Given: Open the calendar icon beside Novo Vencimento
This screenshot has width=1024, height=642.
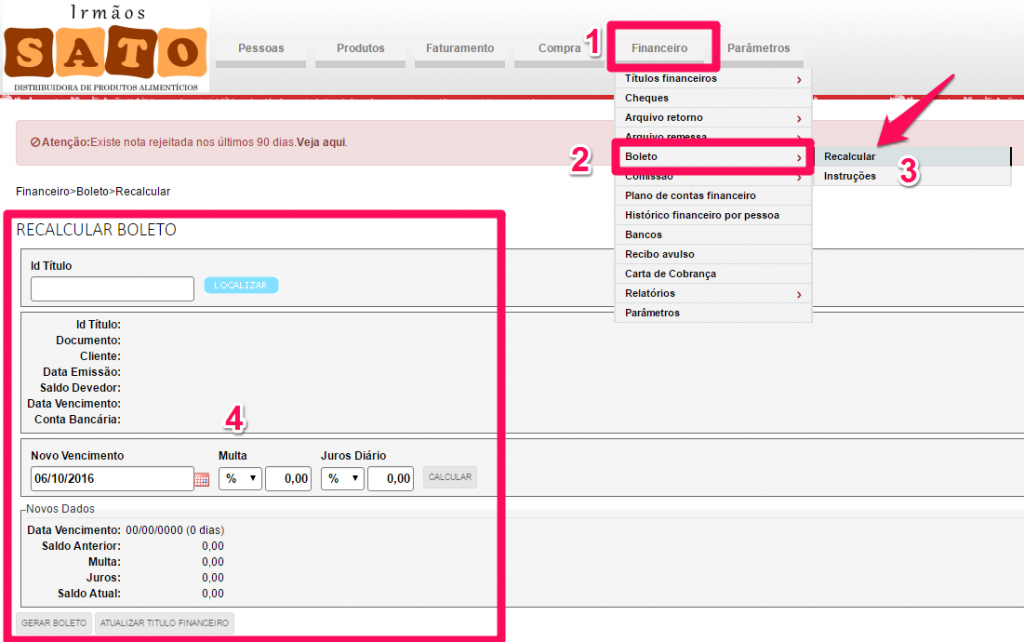Looking at the screenshot, I should pos(202,480).
